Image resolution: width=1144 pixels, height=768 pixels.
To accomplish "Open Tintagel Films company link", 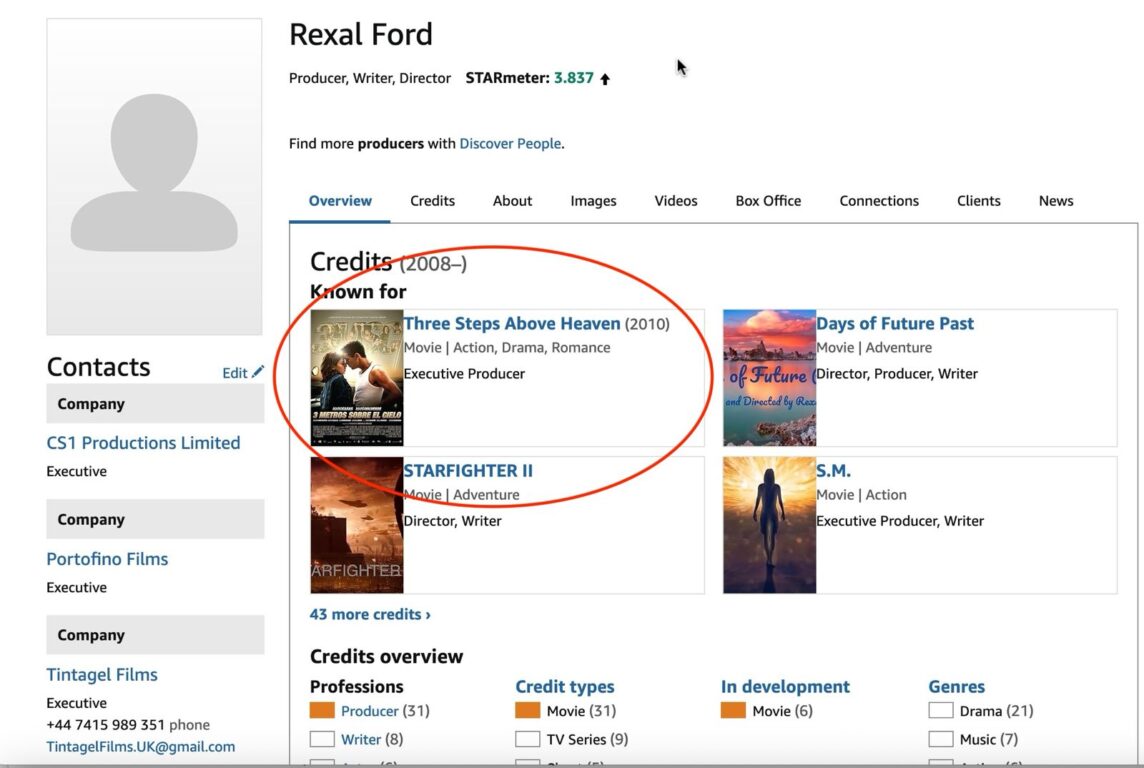I will [102, 675].
